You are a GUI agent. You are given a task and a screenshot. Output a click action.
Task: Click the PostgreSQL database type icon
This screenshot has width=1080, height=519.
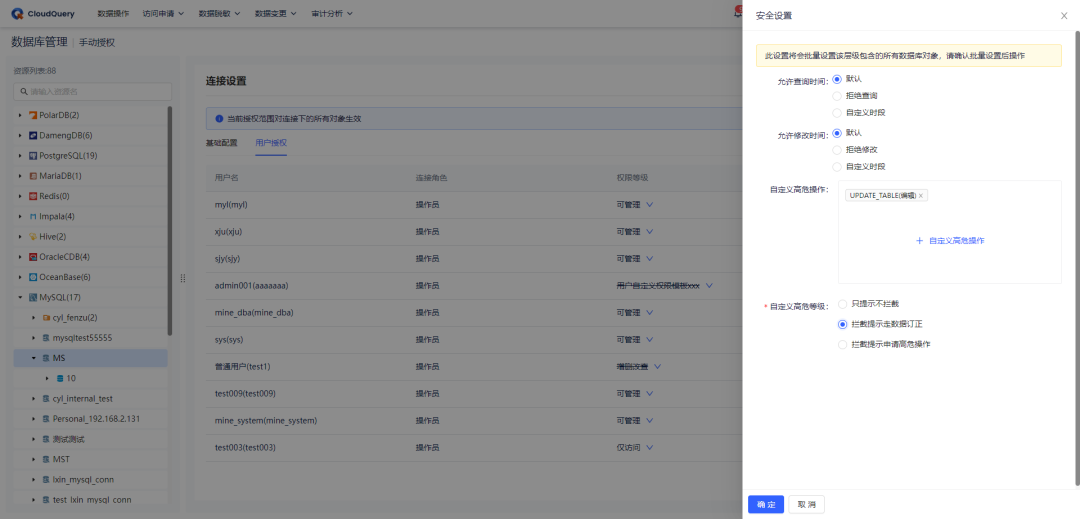[x=32, y=156]
